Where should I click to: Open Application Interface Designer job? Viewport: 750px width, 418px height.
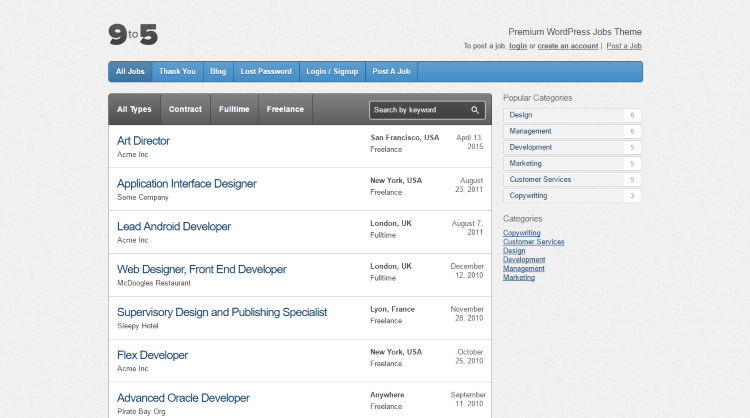(187, 184)
